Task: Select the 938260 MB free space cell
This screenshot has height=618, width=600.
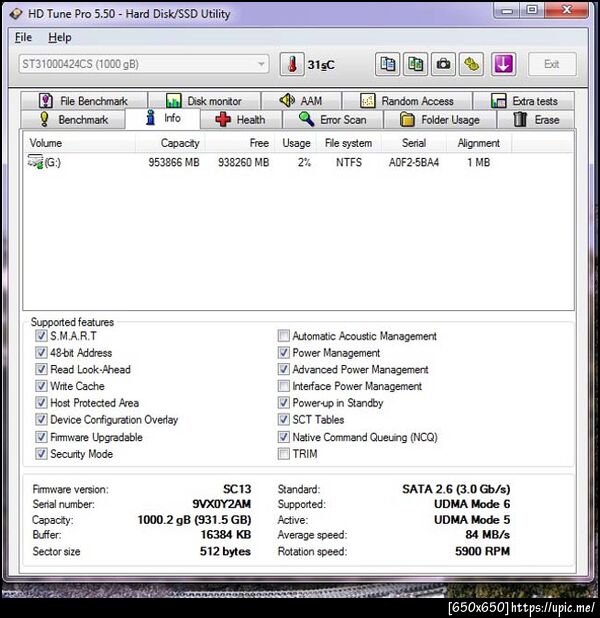Action: click(x=244, y=162)
